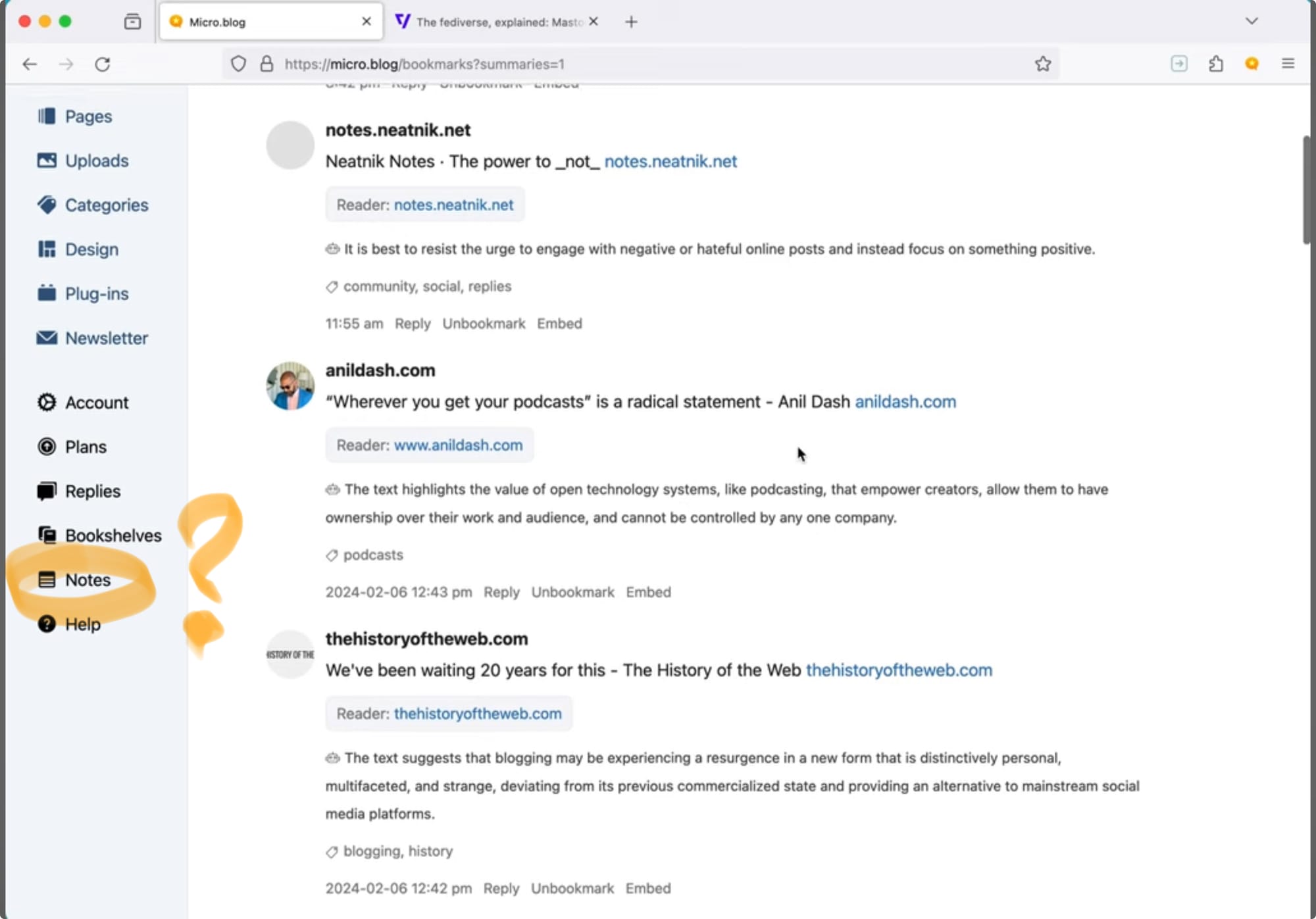Select the Bookshelves icon
The image size is (1316, 919).
point(47,535)
